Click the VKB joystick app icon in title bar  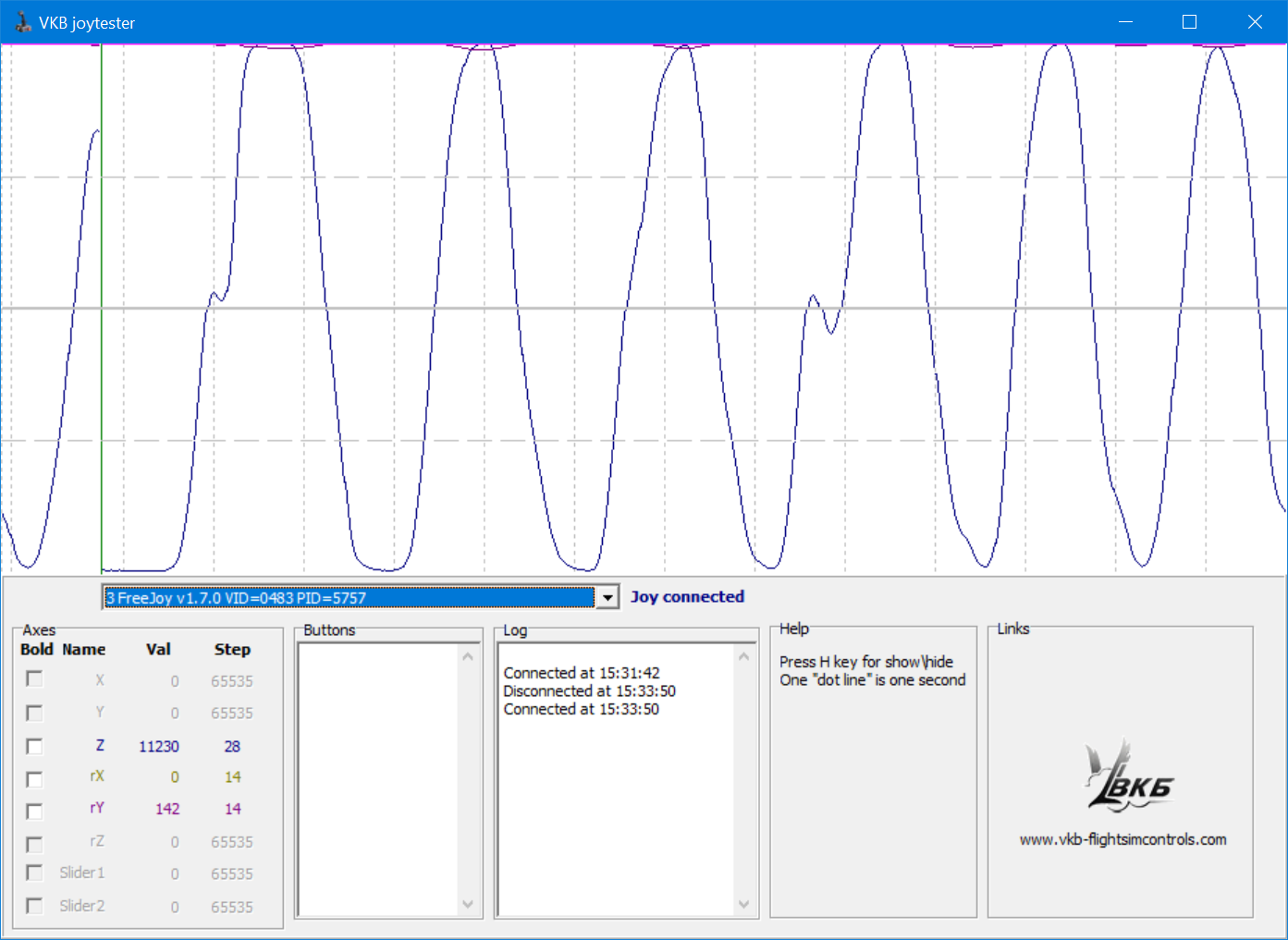(x=22, y=22)
